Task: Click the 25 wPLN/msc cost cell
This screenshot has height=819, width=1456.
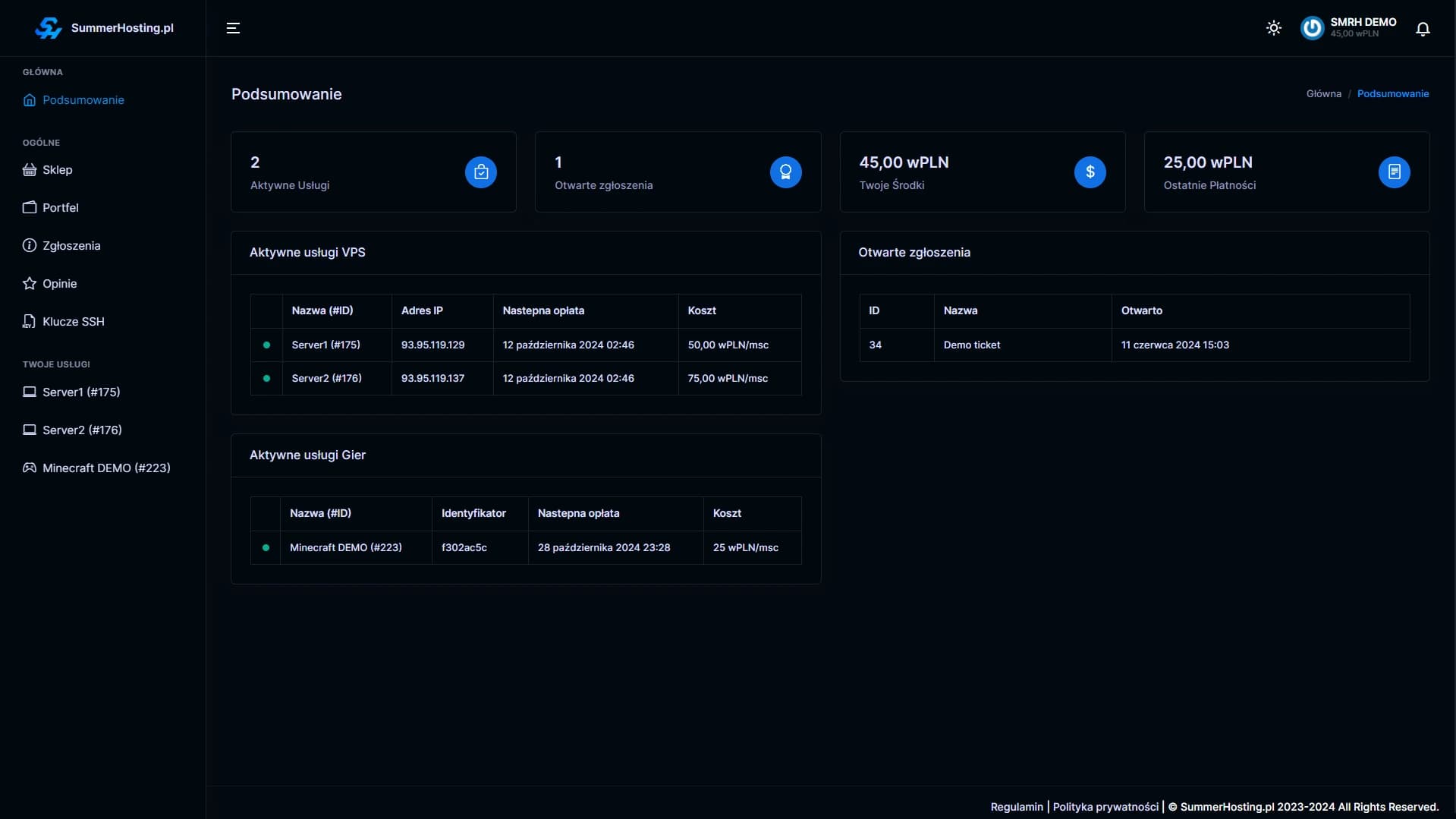Action: (746, 548)
